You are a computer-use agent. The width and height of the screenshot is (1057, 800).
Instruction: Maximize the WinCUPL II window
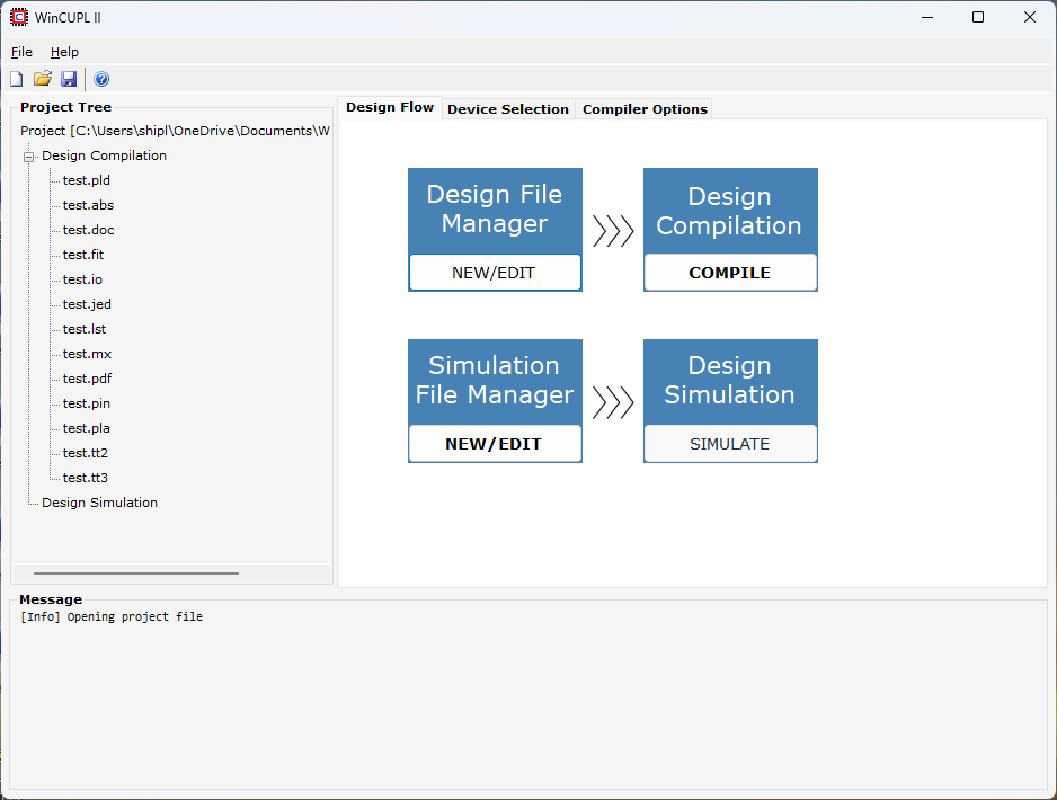click(978, 18)
